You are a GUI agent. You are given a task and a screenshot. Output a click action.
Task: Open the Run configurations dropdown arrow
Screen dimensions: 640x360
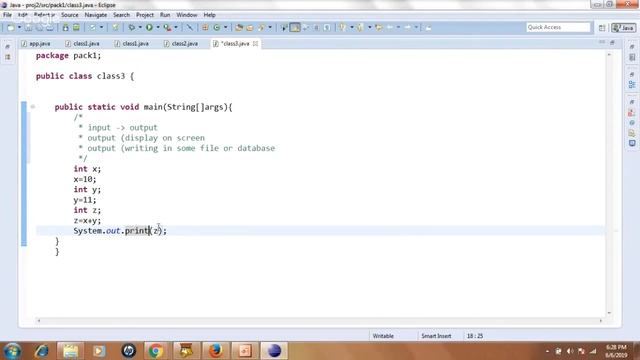coord(158,27)
